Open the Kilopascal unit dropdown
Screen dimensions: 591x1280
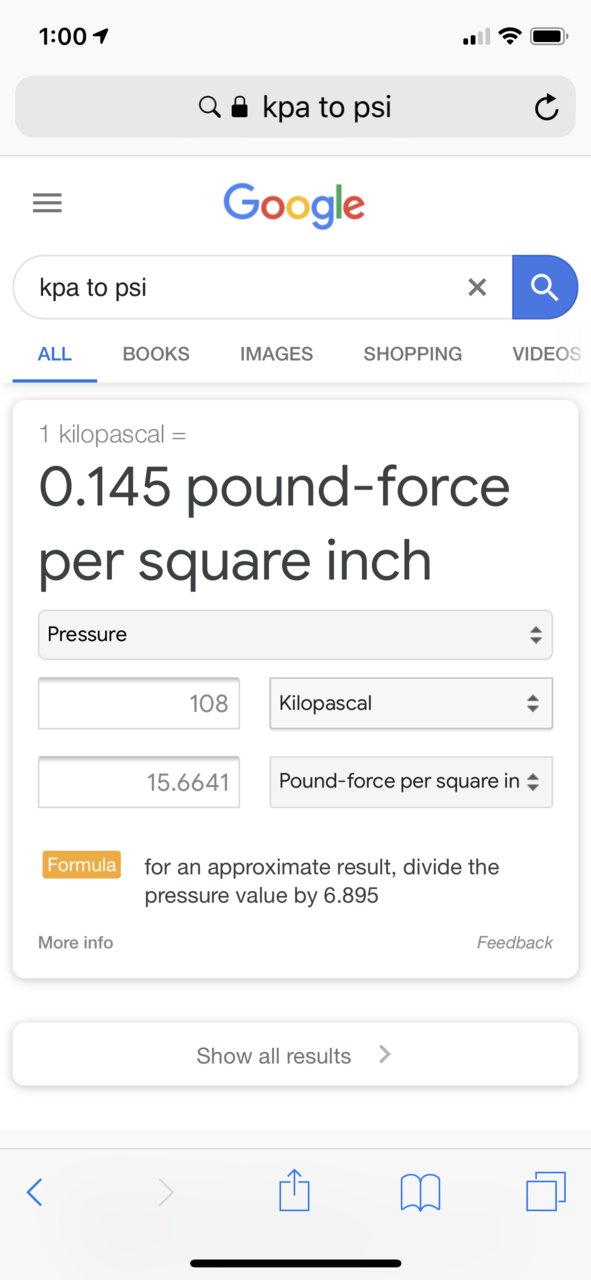coord(411,703)
